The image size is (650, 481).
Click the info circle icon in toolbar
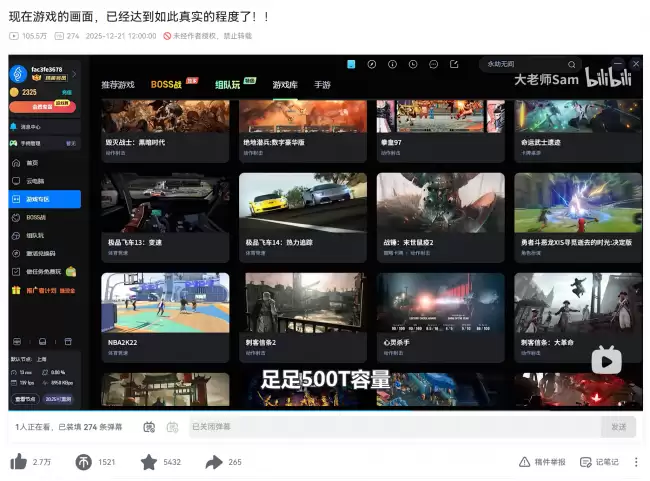(392, 64)
